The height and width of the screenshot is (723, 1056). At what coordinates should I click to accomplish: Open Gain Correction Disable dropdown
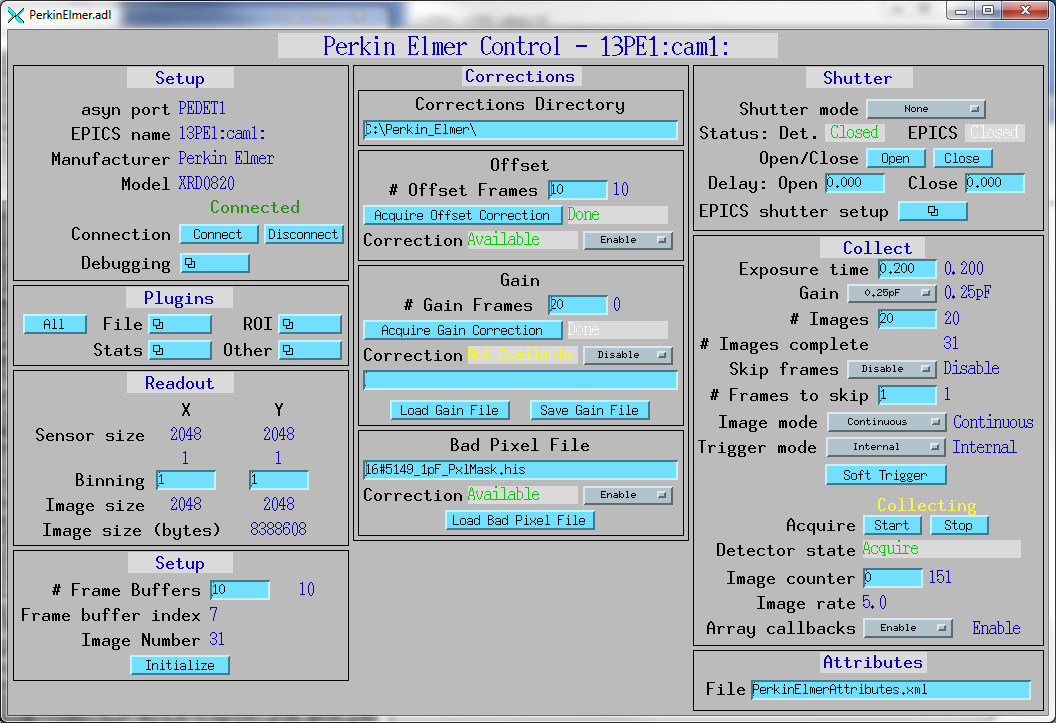(x=628, y=355)
